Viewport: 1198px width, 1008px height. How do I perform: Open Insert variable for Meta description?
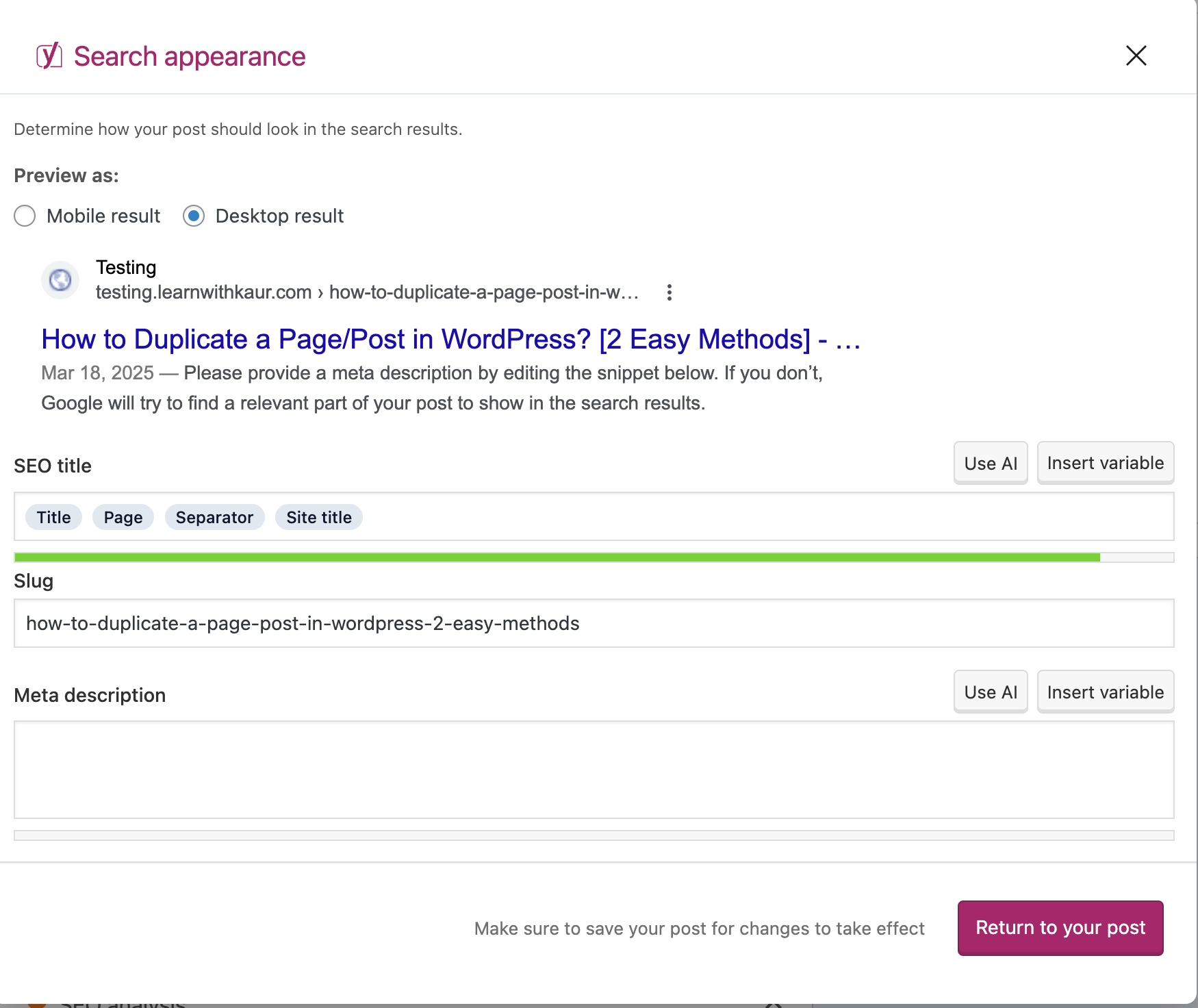[1105, 692]
